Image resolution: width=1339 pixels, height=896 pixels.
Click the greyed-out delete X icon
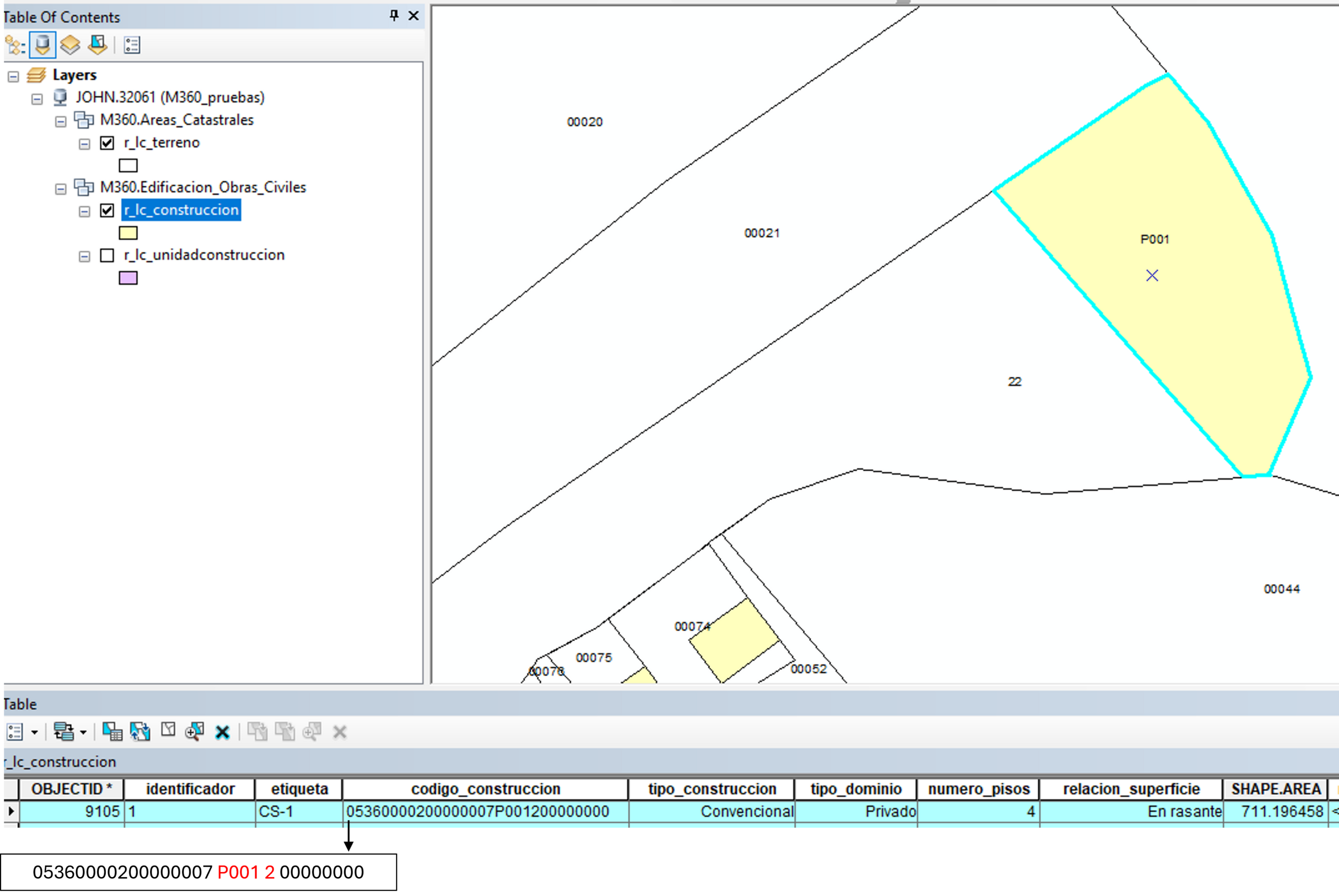[340, 732]
